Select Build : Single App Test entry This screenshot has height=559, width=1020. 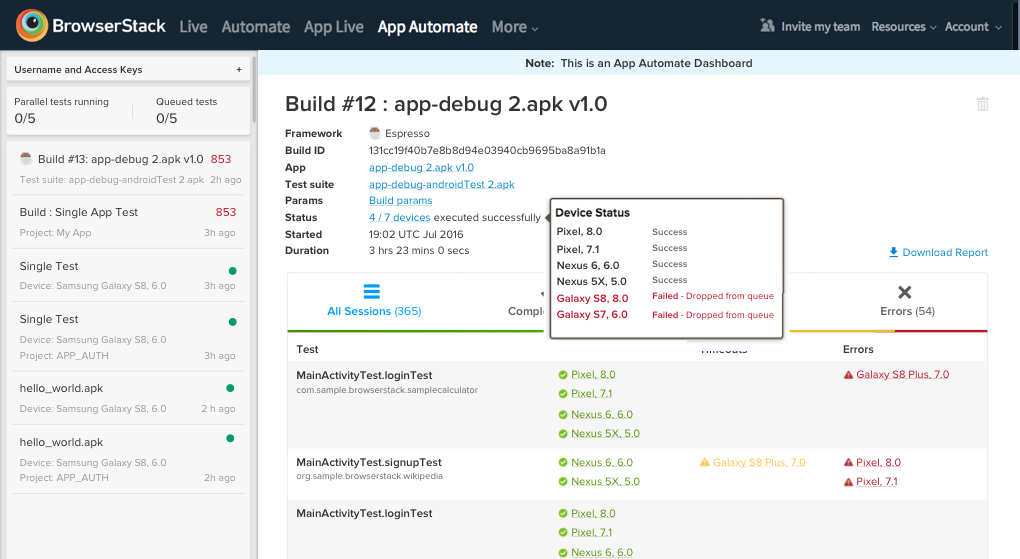point(128,221)
